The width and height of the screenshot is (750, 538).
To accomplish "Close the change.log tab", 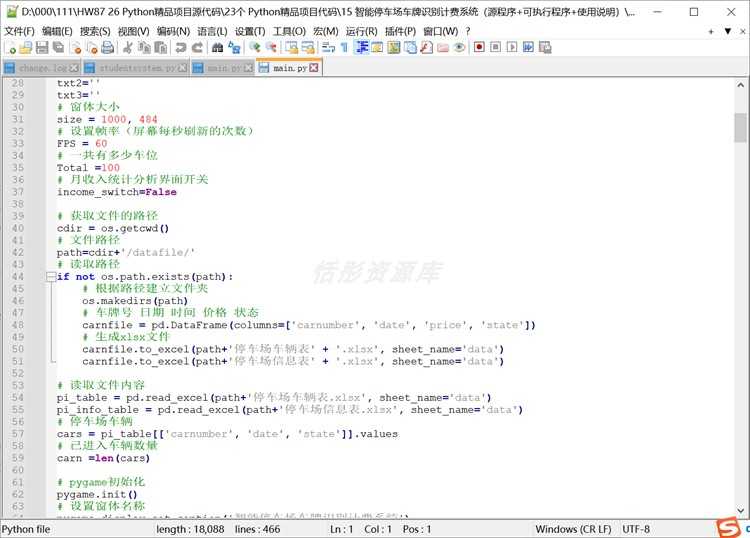I will (74, 68).
